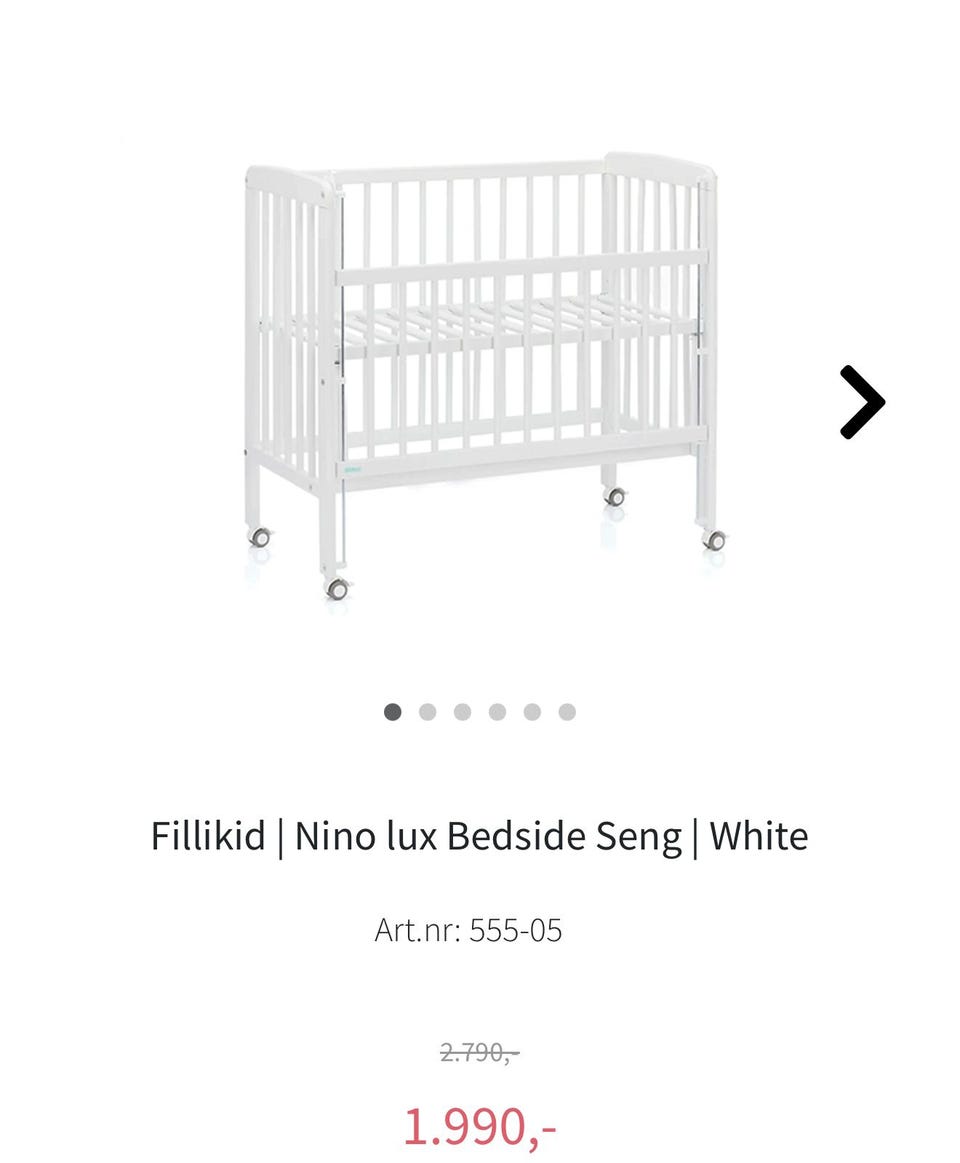Select the article number 555-05 text
Viewport: 960px width, 1163px height.
coord(468,930)
